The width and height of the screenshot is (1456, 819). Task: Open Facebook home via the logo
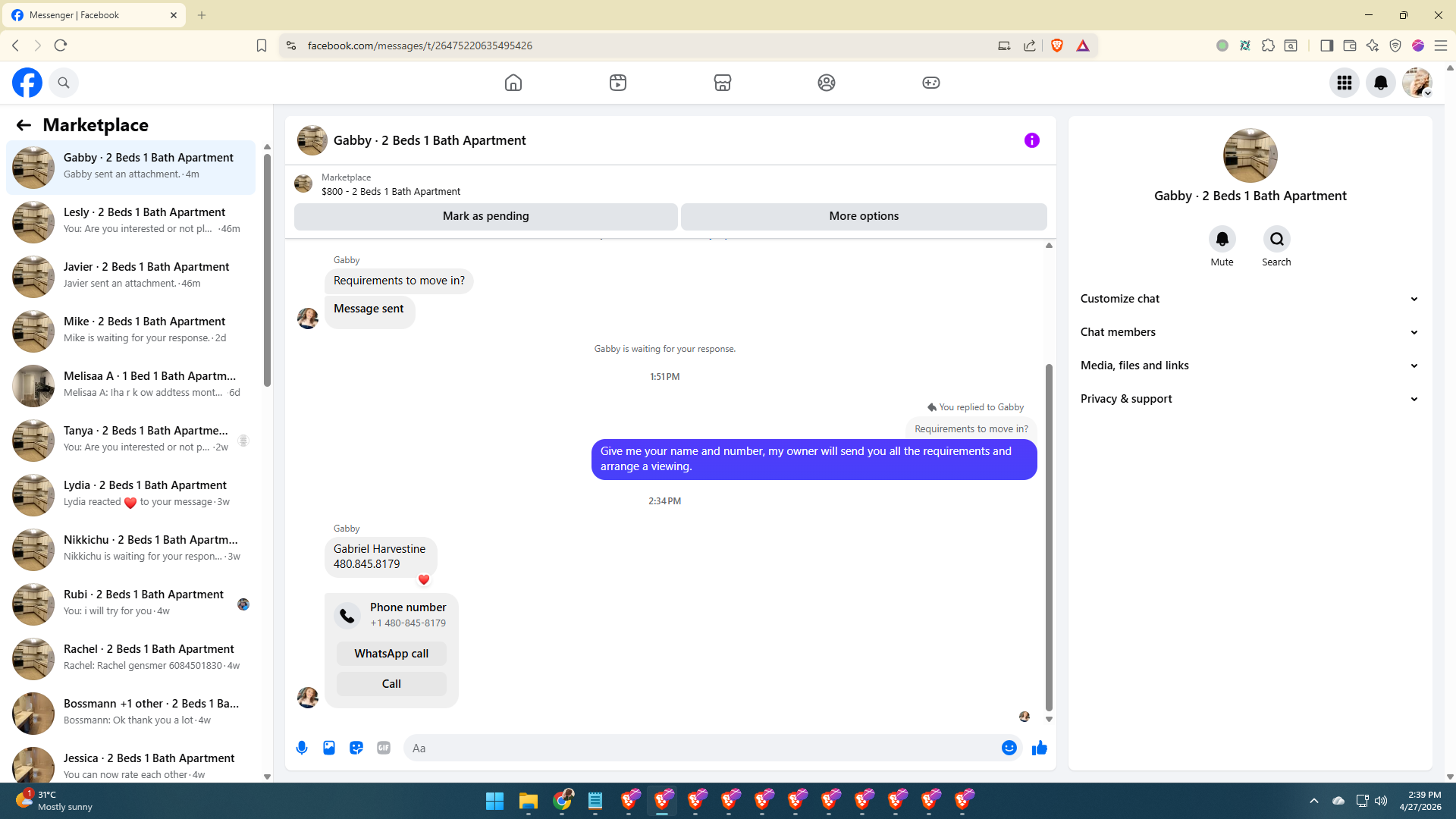tap(27, 83)
